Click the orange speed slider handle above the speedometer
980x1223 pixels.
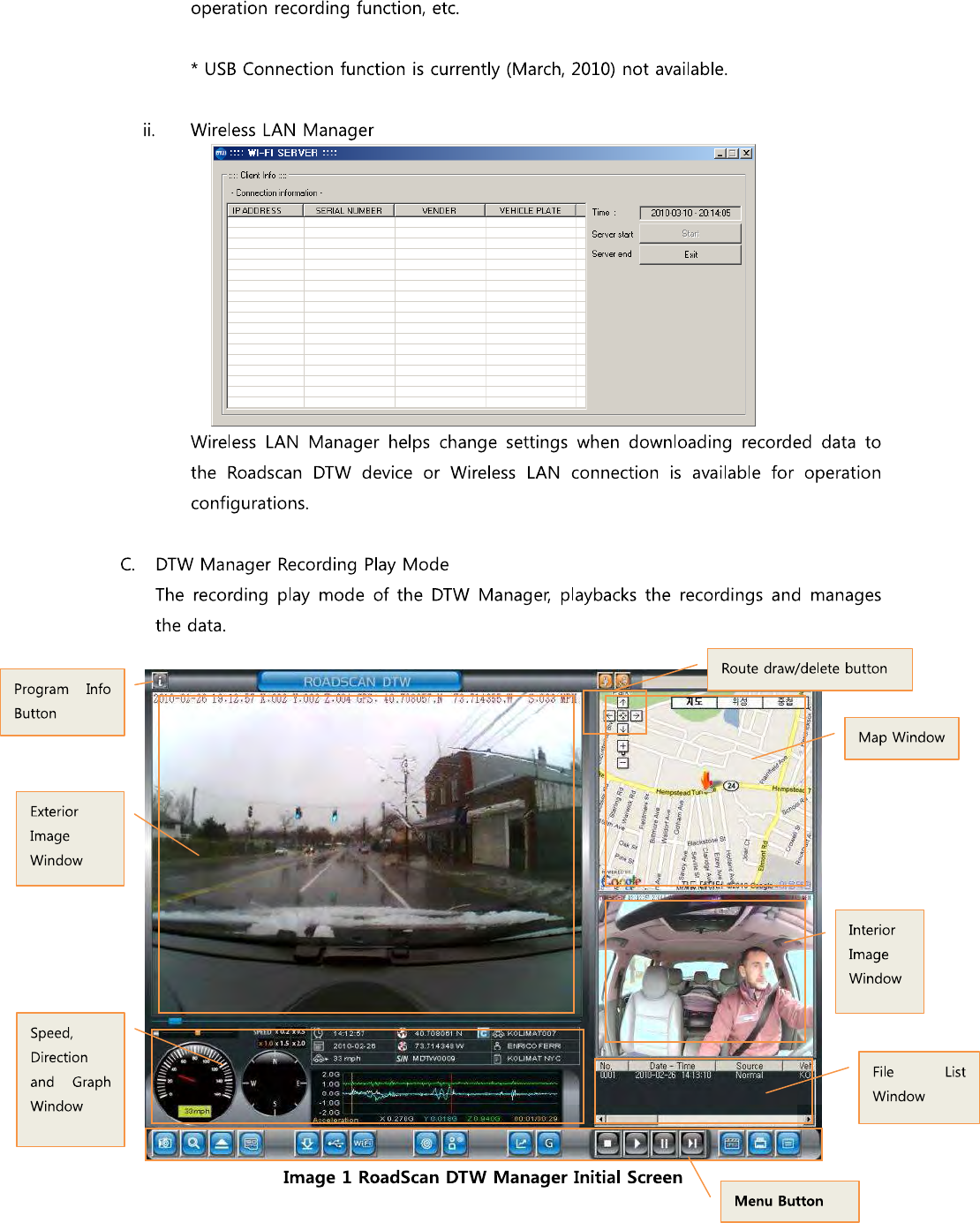pyautogui.click(x=198, y=1032)
